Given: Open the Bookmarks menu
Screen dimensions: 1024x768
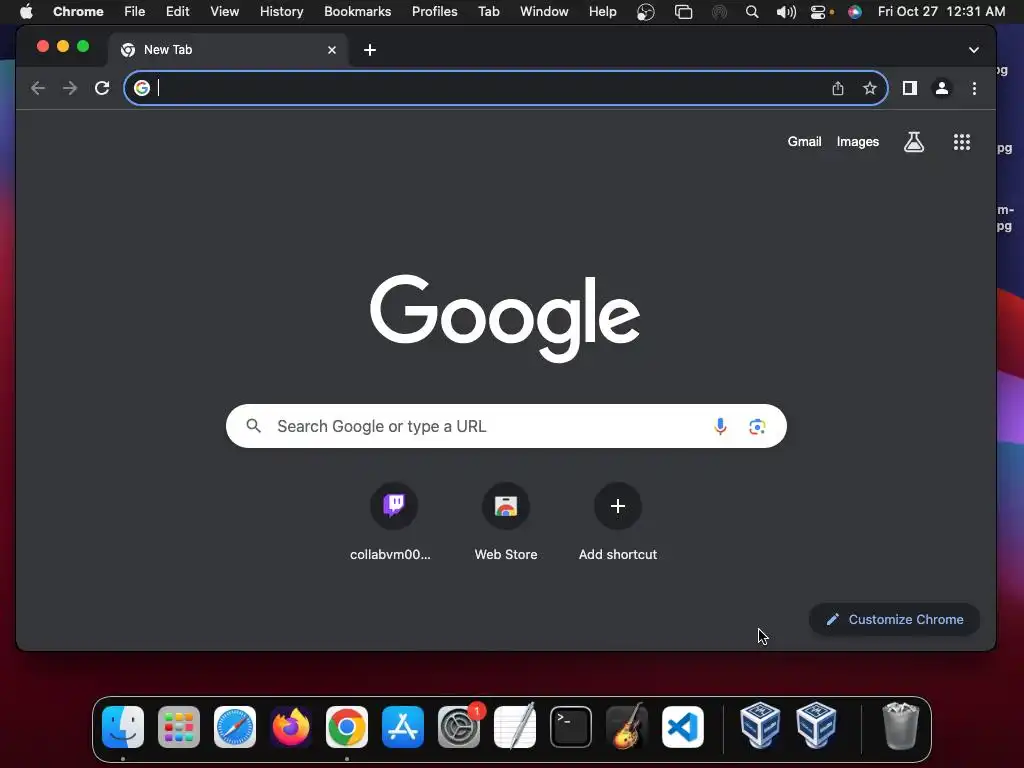Looking at the screenshot, I should point(357,12).
